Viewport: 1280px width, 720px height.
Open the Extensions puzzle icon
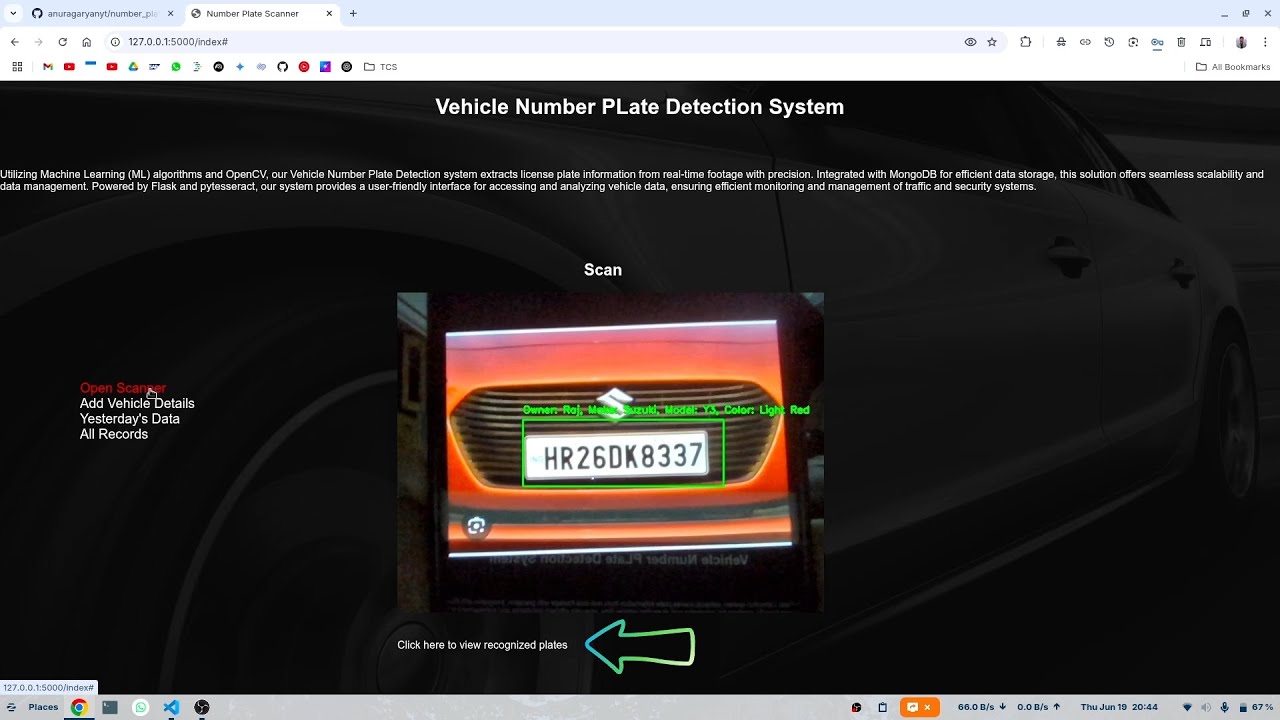tap(1025, 42)
